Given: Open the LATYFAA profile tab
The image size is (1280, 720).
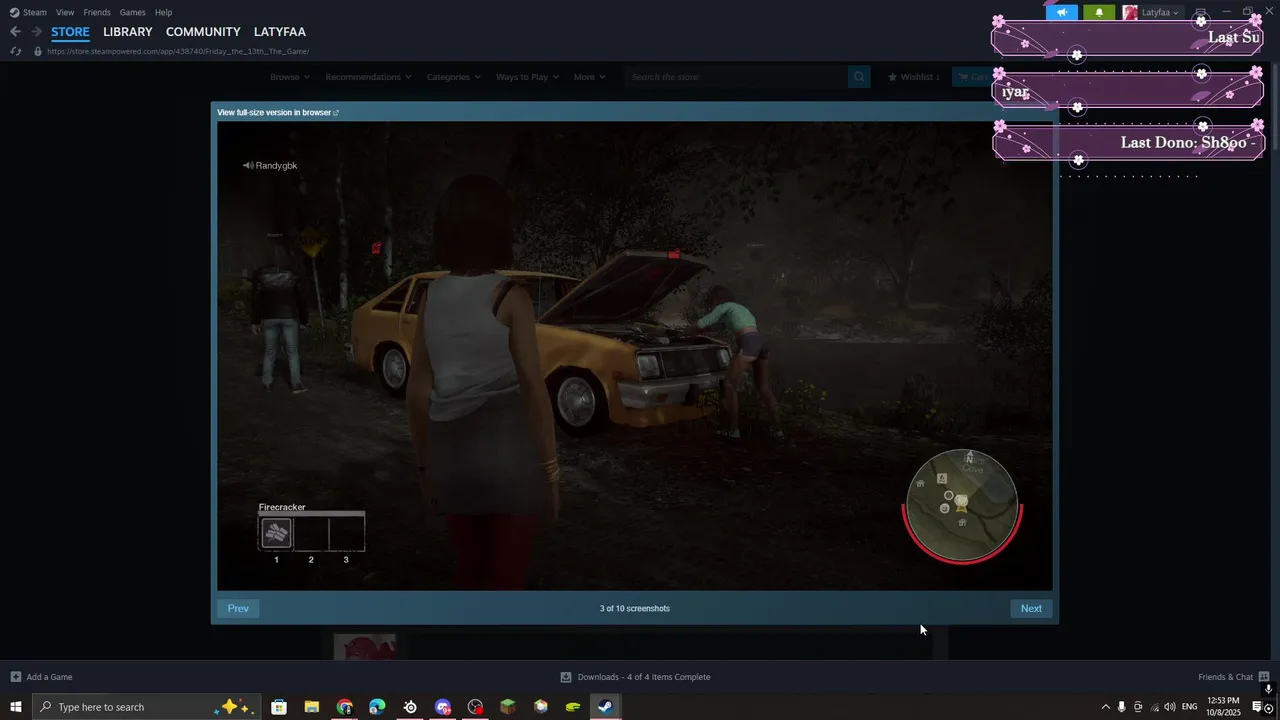Looking at the screenshot, I should 280,32.
